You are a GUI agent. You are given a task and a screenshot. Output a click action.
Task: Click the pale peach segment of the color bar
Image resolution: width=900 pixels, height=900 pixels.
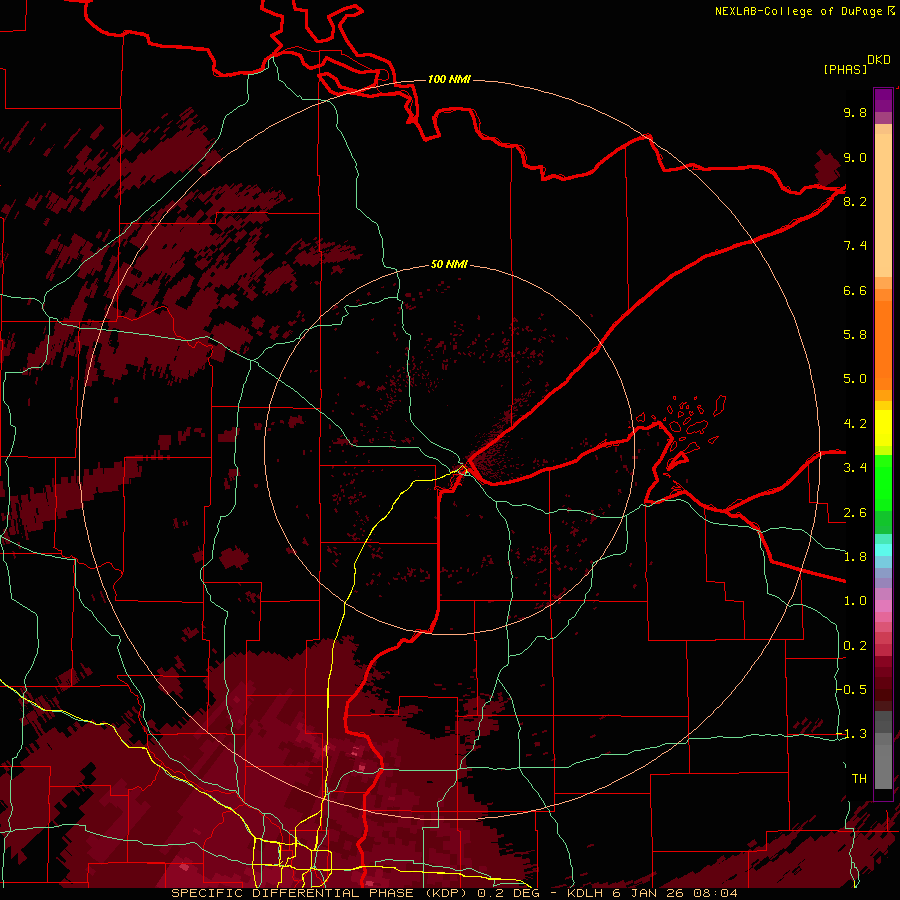tap(883, 205)
